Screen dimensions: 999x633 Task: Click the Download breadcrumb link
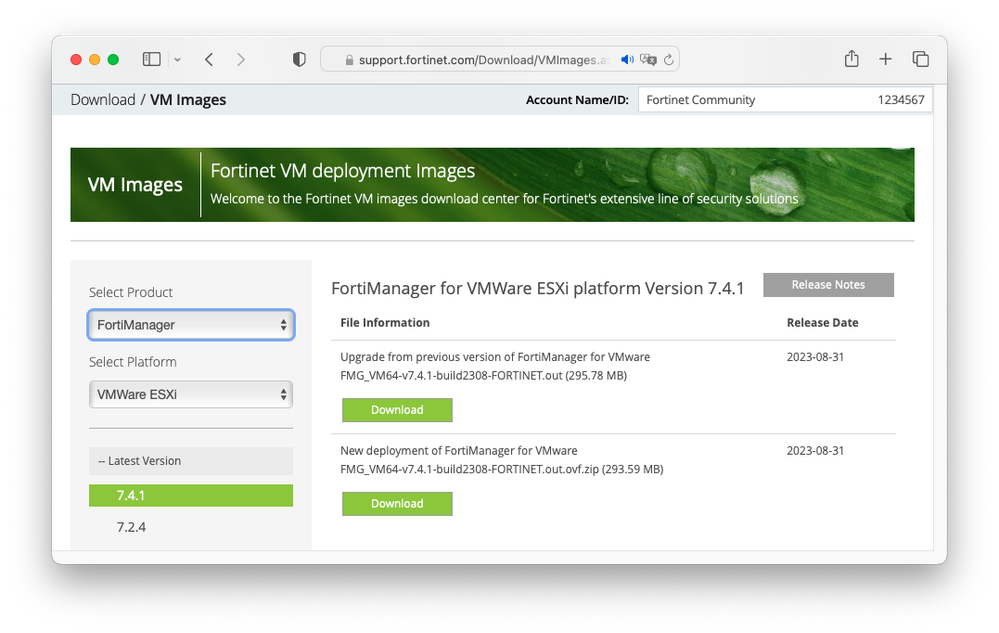point(103,100)
